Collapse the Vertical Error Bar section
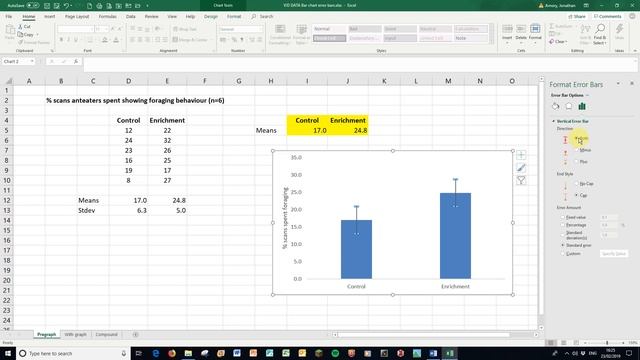The height and width of the screenshot is (360, 640). 554,121
